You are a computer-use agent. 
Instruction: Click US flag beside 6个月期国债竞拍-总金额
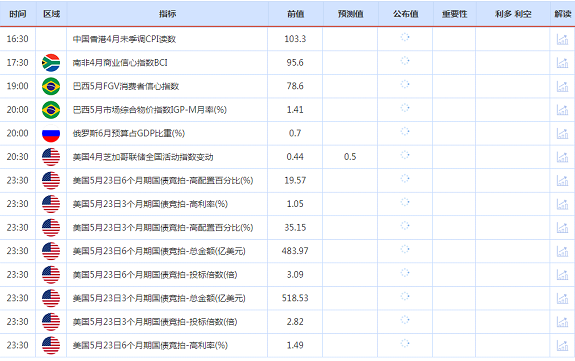coord(51,251)
